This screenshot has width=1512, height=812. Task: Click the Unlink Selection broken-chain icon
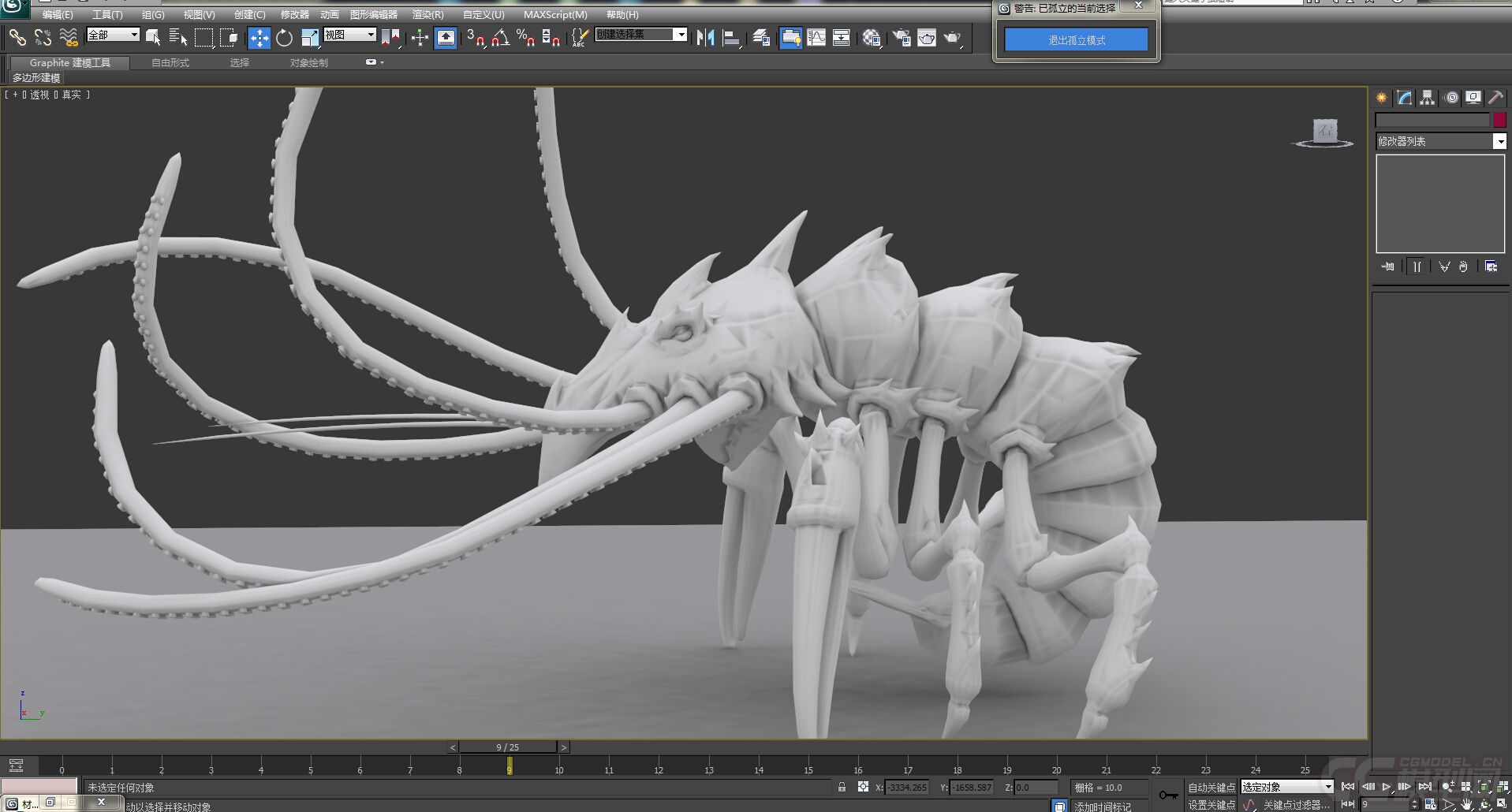(43, 37)
